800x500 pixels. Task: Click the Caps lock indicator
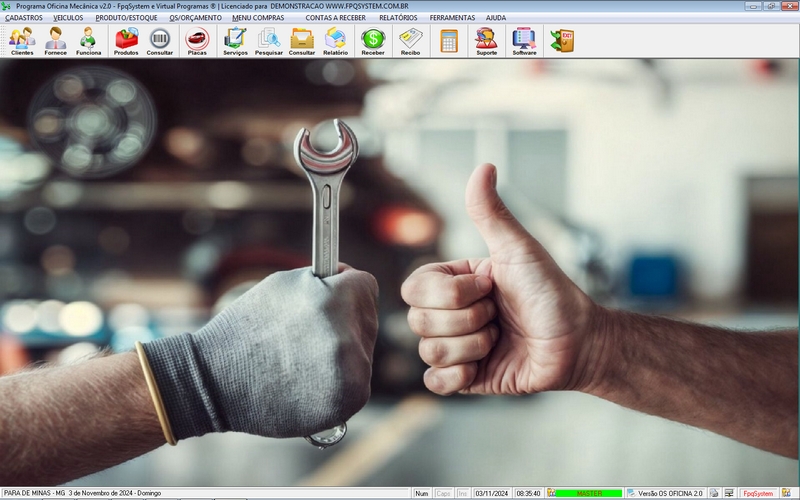point(443,493)
